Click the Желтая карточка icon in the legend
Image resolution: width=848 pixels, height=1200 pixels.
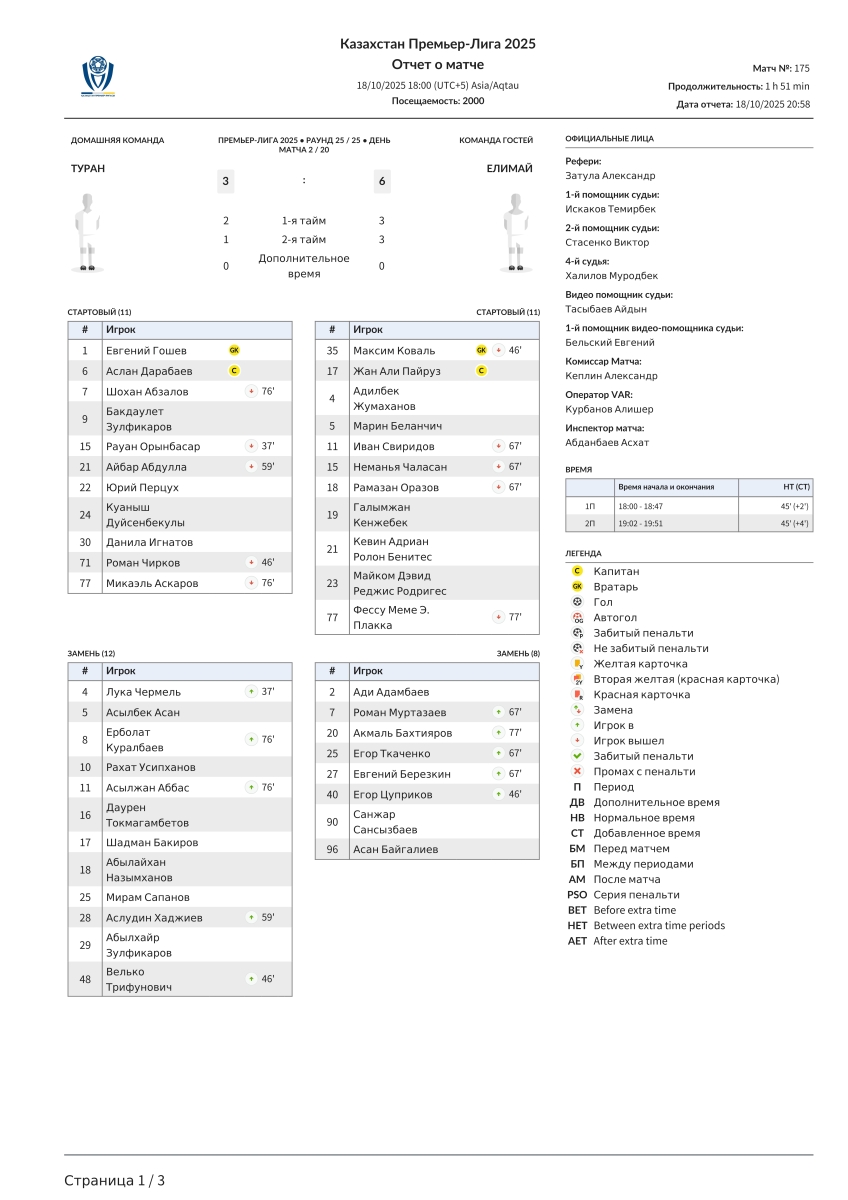pyautogui.click(x=577, y=664)
